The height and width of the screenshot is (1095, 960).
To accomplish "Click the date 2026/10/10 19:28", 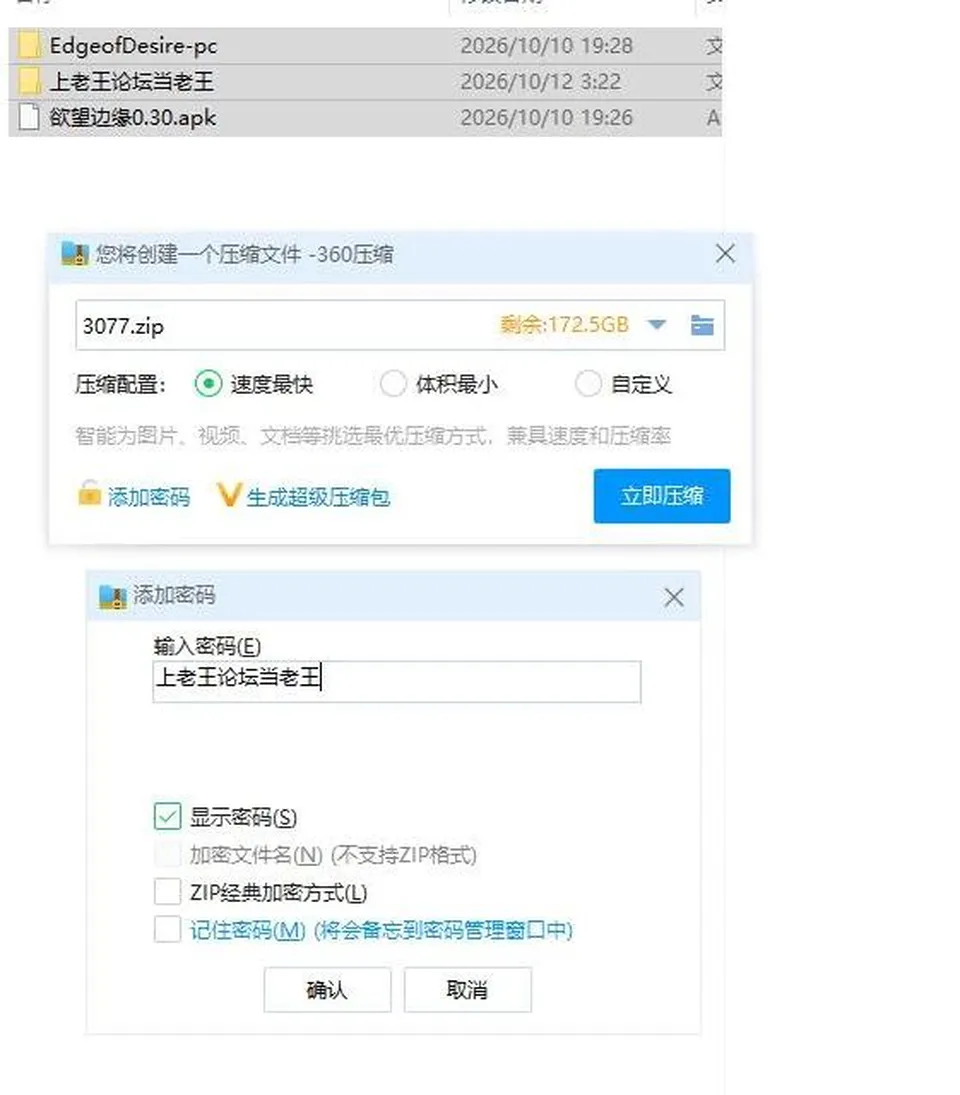I will click(x=547, y=46).
